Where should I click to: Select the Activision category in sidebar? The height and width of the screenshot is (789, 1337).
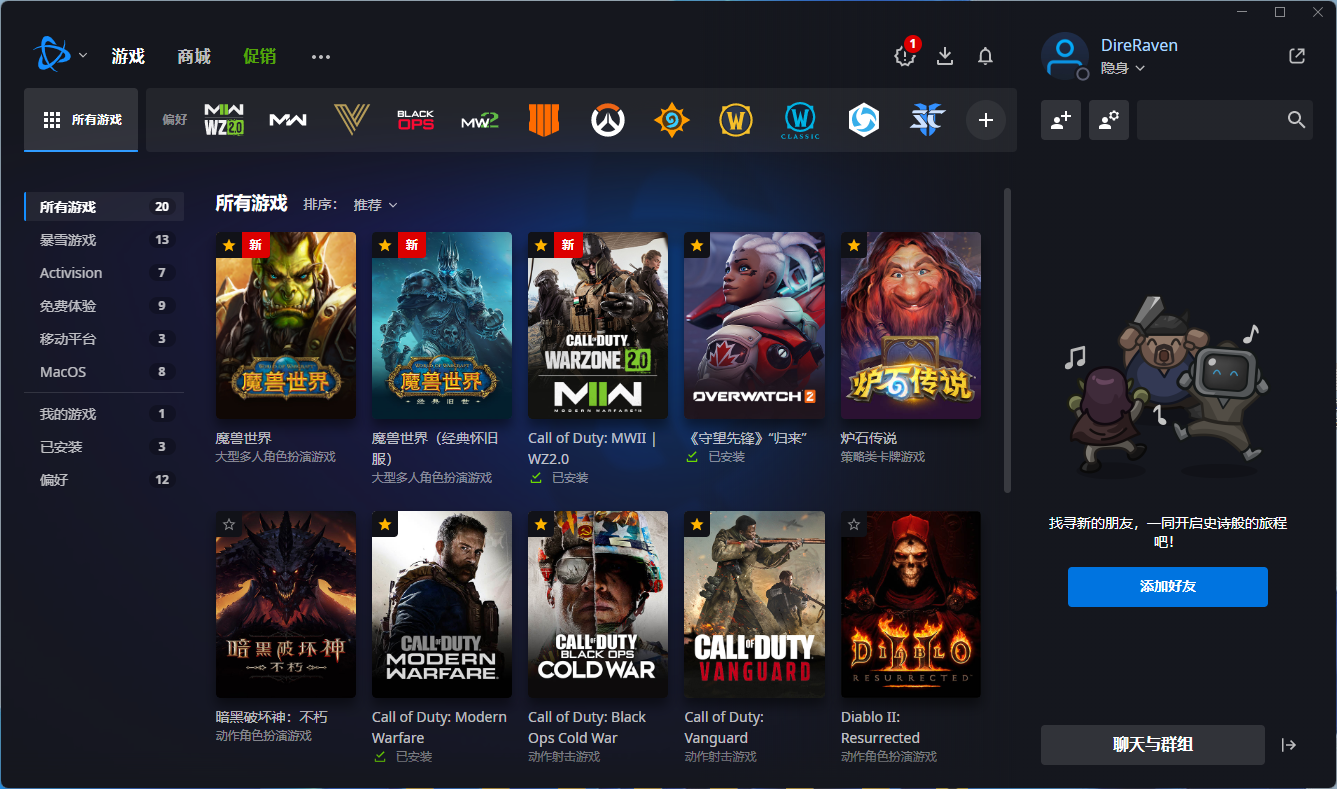pyautogui.click(x=71, y=273)
